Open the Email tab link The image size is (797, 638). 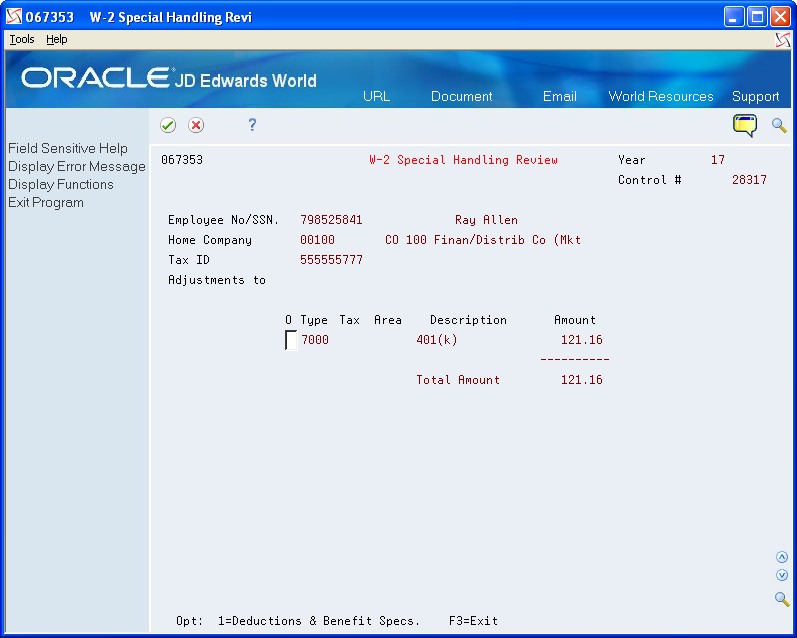tap(560, 96)
